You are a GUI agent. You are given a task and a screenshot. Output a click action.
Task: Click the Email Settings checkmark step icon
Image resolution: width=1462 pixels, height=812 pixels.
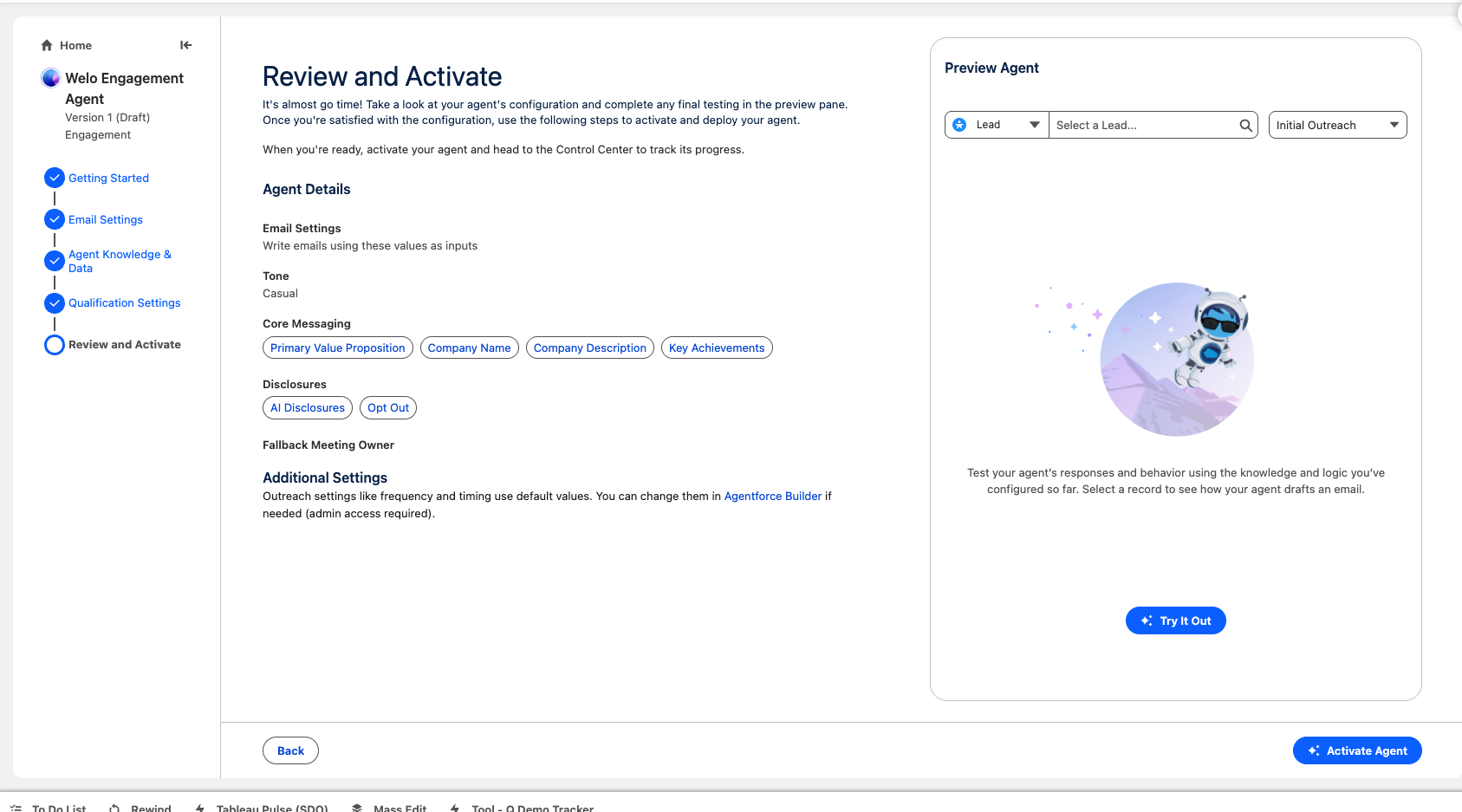55,219
